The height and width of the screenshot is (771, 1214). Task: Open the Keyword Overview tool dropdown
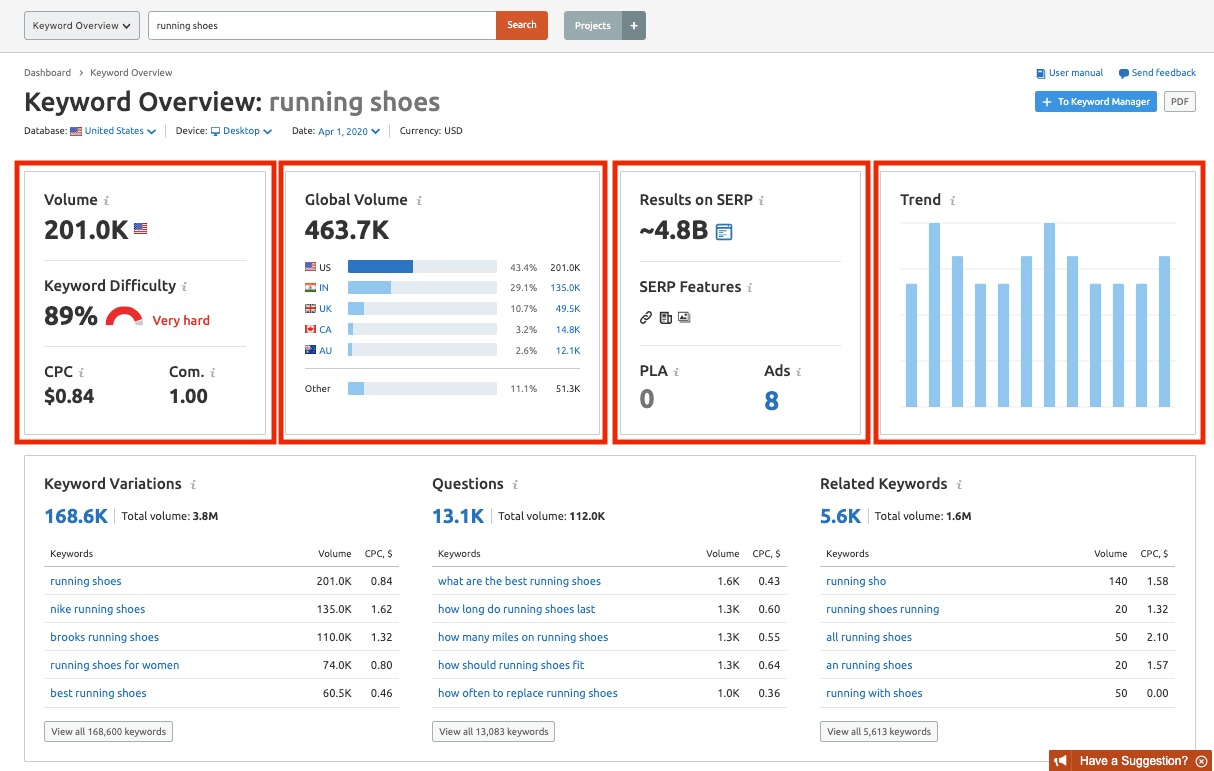tap(81, 26)
